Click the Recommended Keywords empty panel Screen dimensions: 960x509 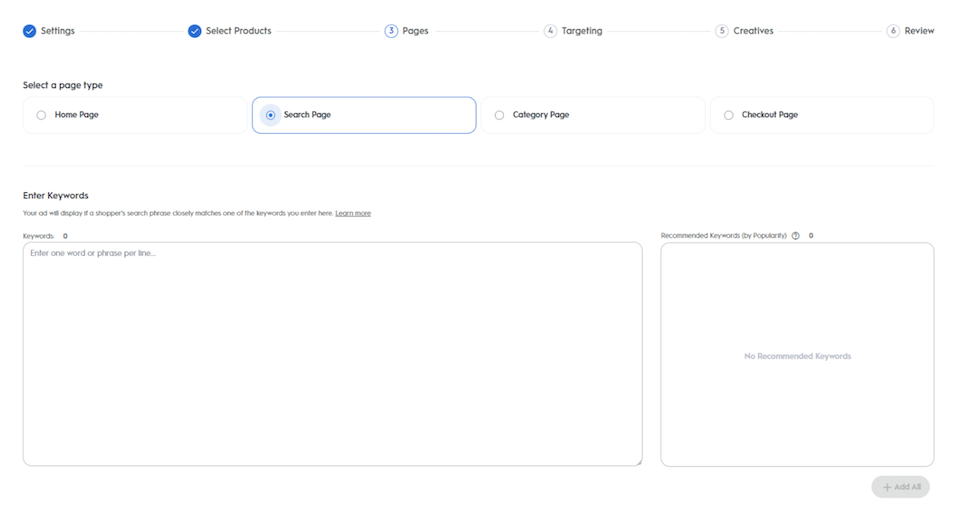click(x=797, y=354)
